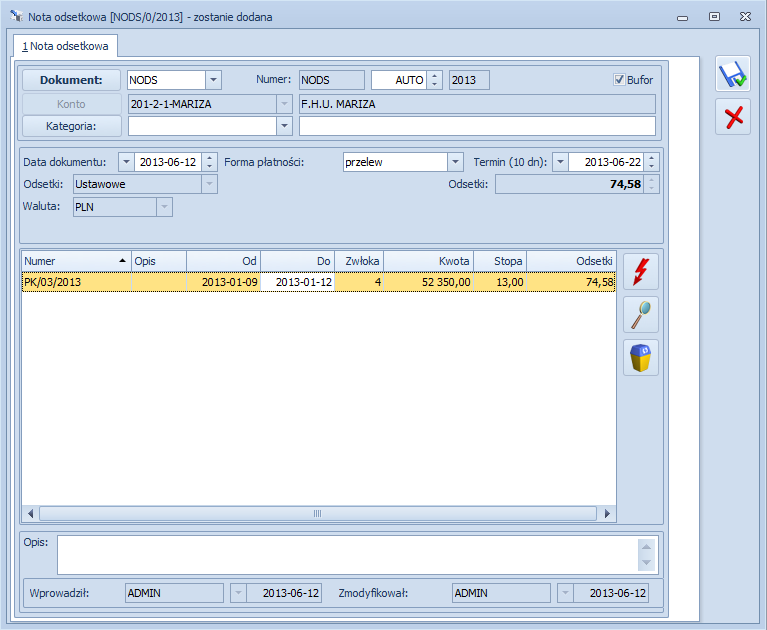
Task: Click the Zmodyfikował ADMIN field
Action: (x=501, y=593)
